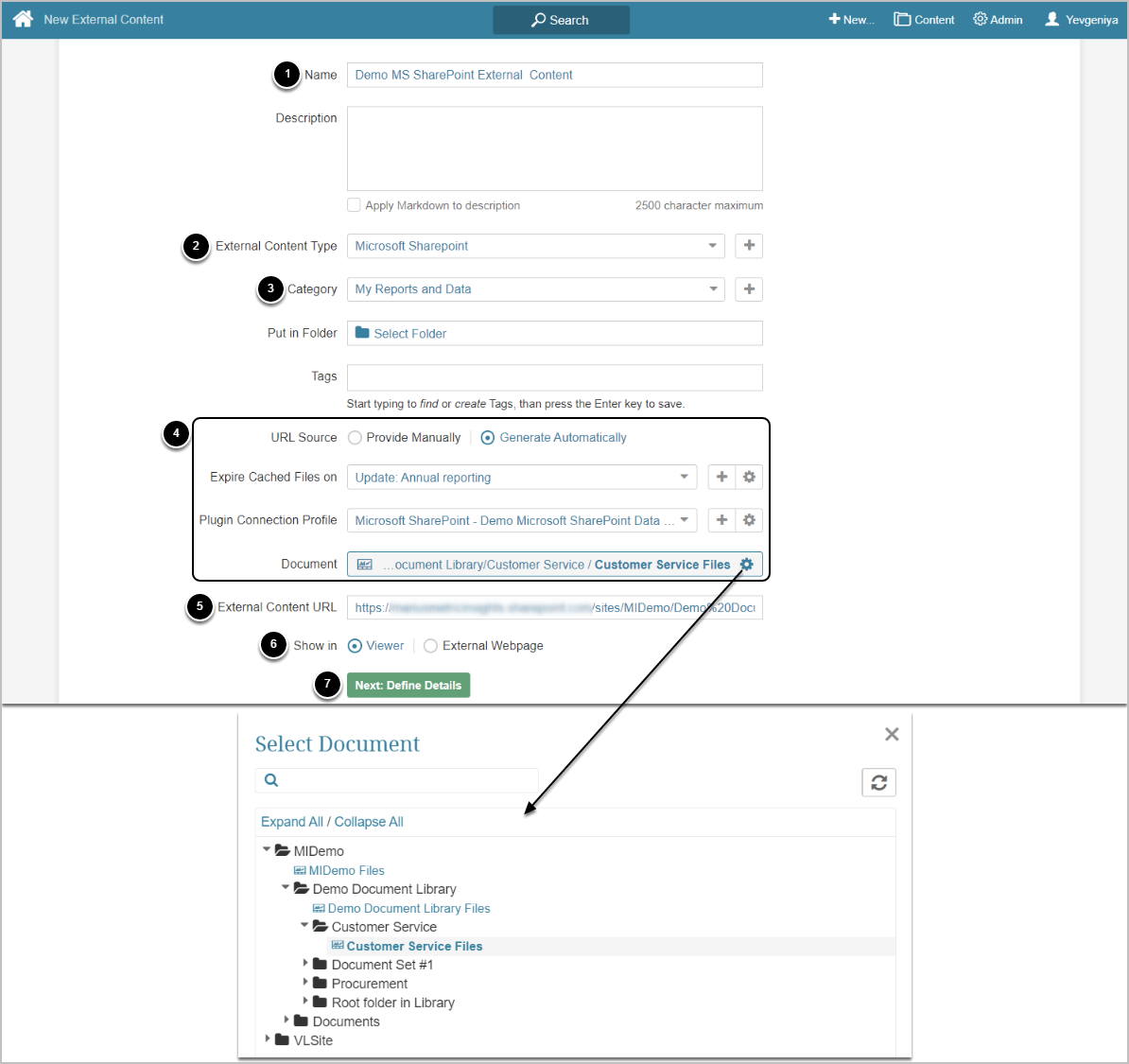Open the Content menu

pos(924,20)
